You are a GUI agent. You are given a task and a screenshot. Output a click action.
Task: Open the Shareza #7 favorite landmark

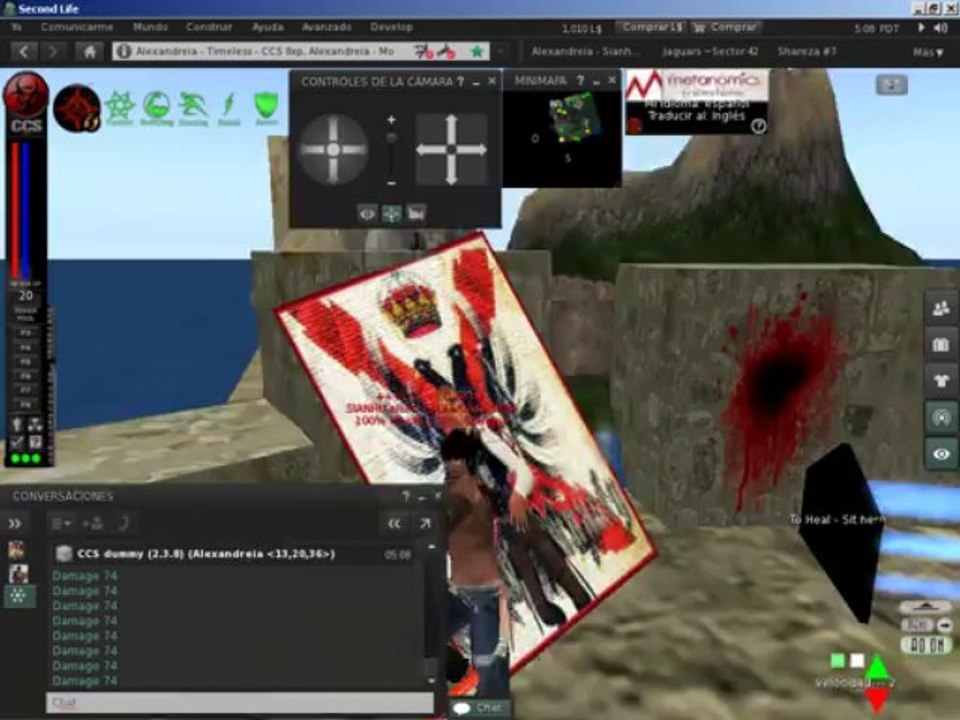click(807, 52)
